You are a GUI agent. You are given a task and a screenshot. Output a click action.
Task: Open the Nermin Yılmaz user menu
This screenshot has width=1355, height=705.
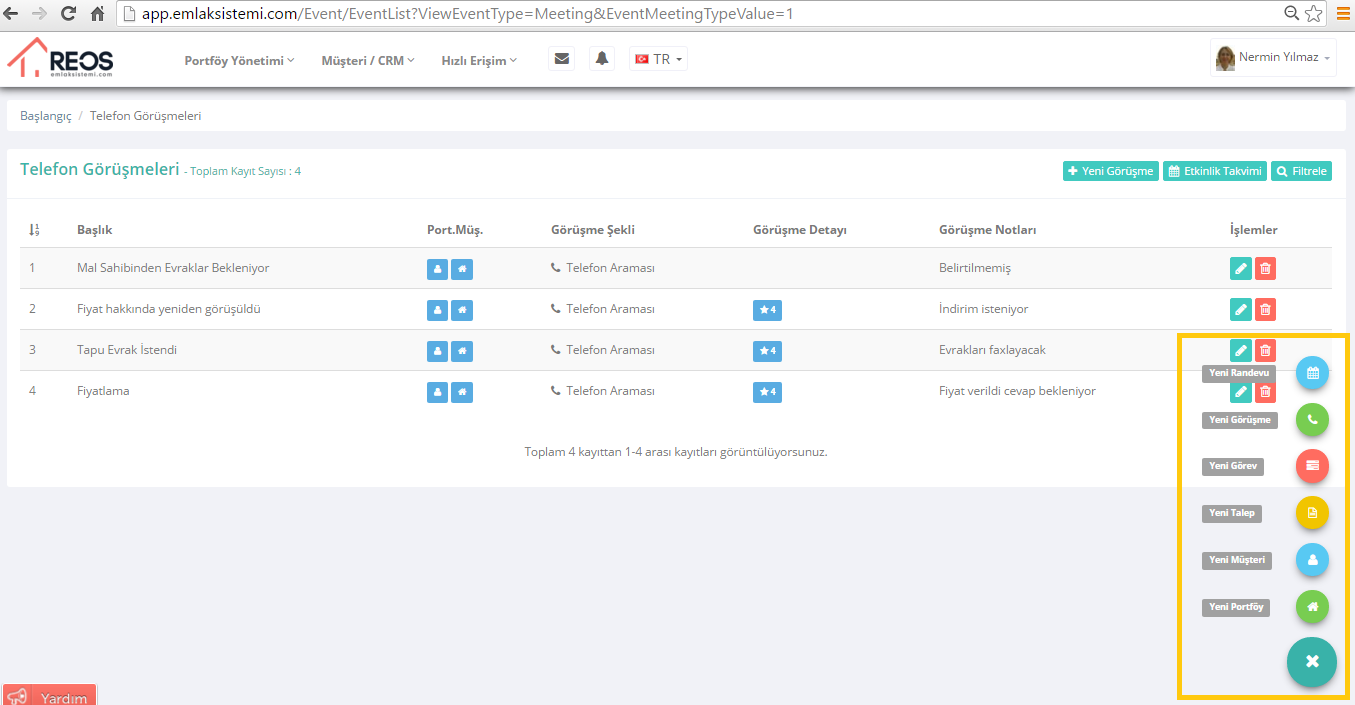pos(1272,58)
